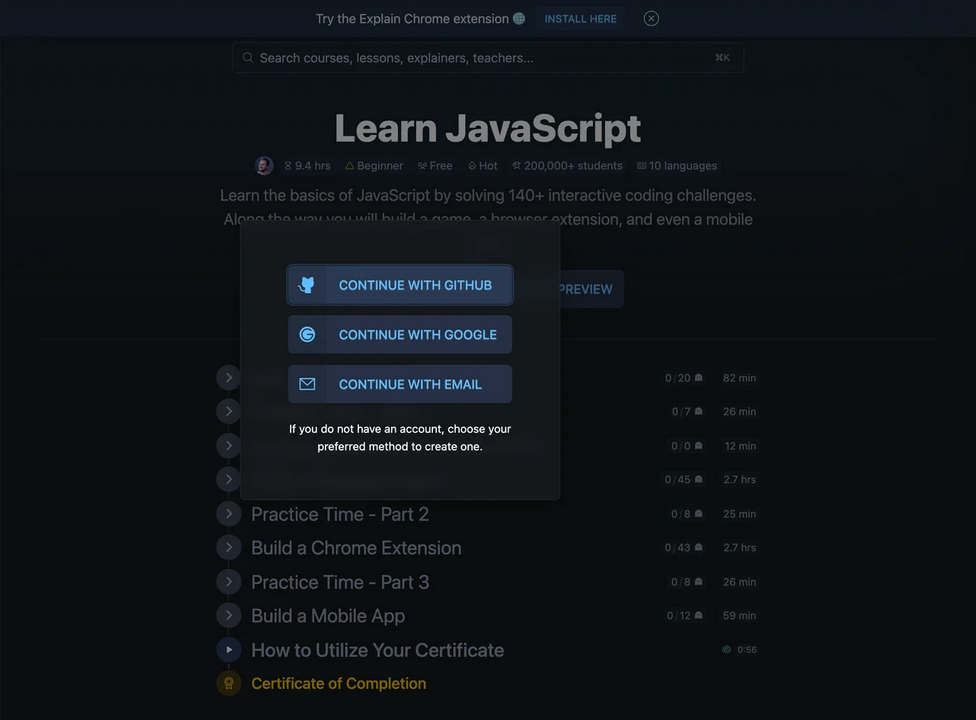Click the globe icon in the banner

pos(518,19)
